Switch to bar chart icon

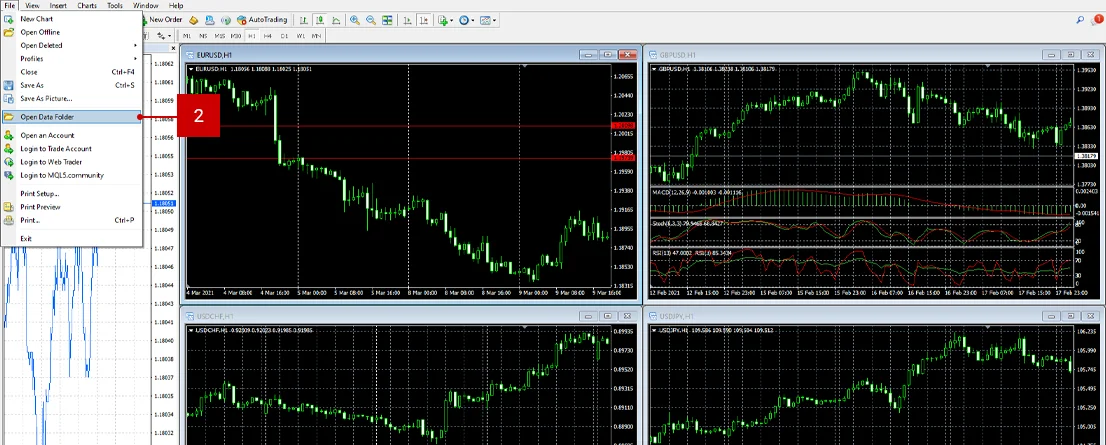point(305,20)
